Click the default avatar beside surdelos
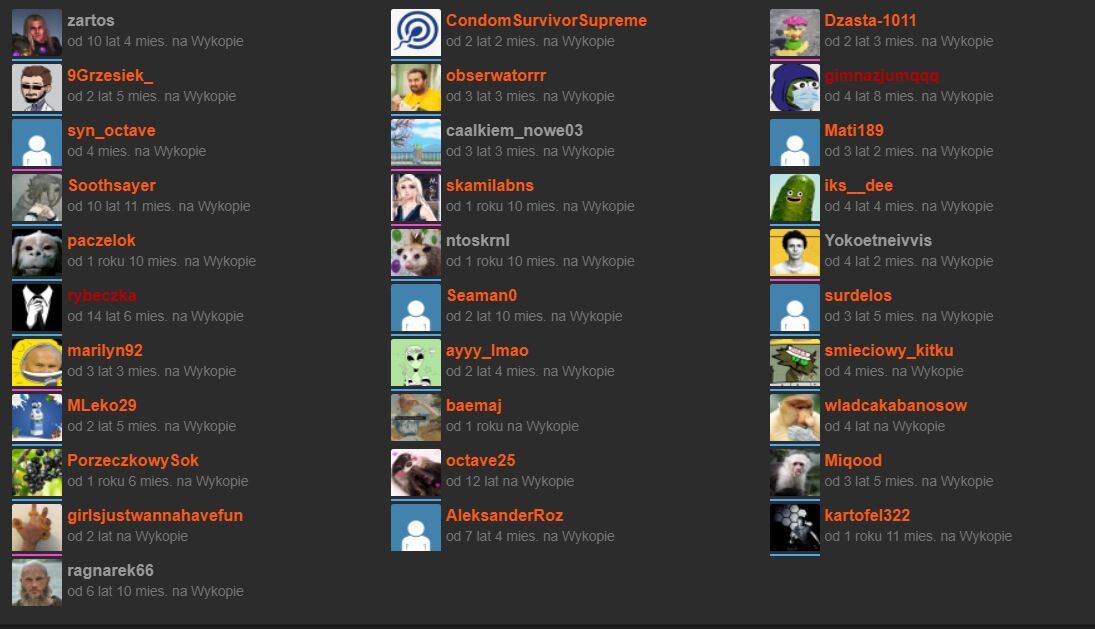The height and width of the screenshot is (629, 1095). (x=794, y=308)
